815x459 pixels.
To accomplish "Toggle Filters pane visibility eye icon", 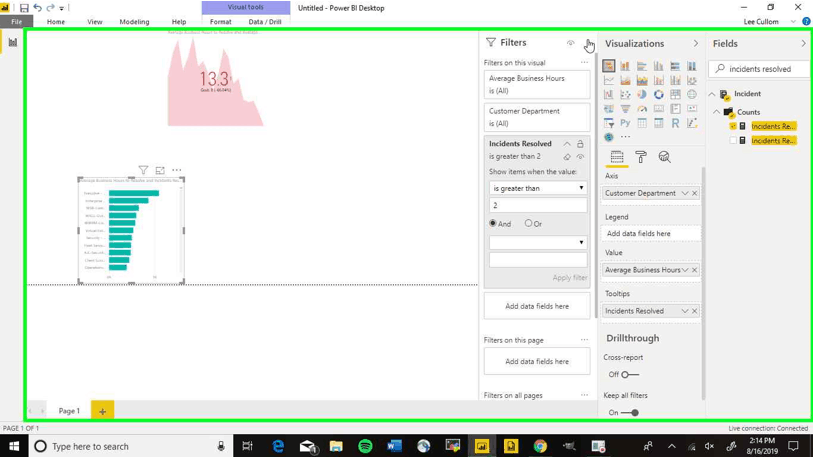I will (571, 43).
